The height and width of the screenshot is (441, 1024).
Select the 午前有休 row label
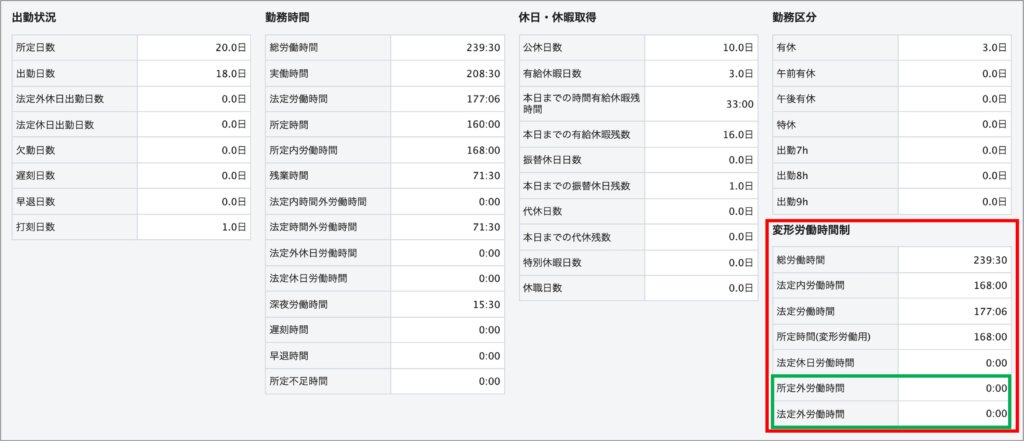pos(796,73)
